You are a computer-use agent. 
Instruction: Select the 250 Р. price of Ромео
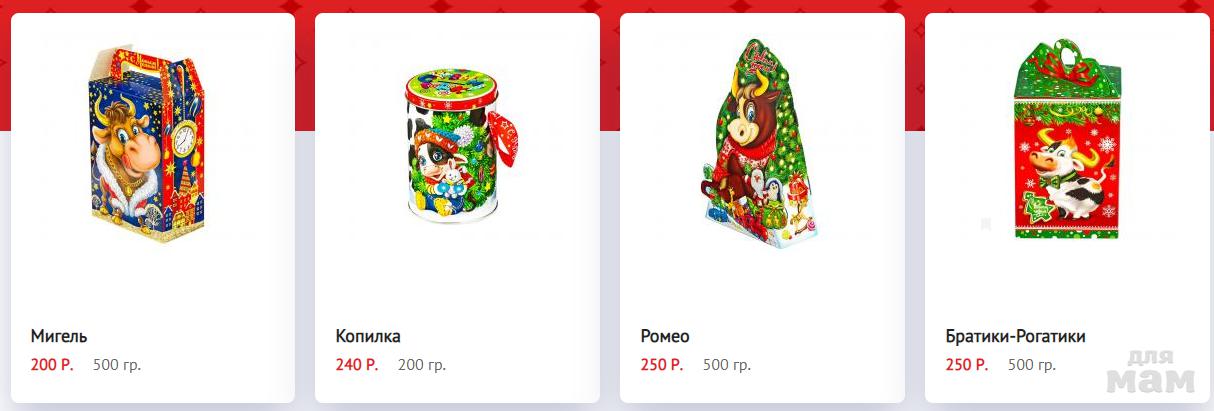coord(662,365)
